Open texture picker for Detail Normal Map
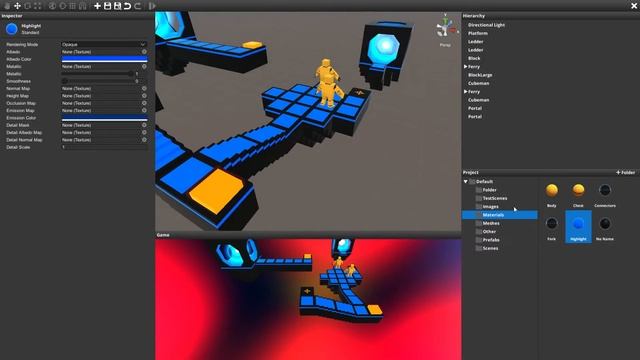This screenshot has height=360, width=640. tap(144, 140)
